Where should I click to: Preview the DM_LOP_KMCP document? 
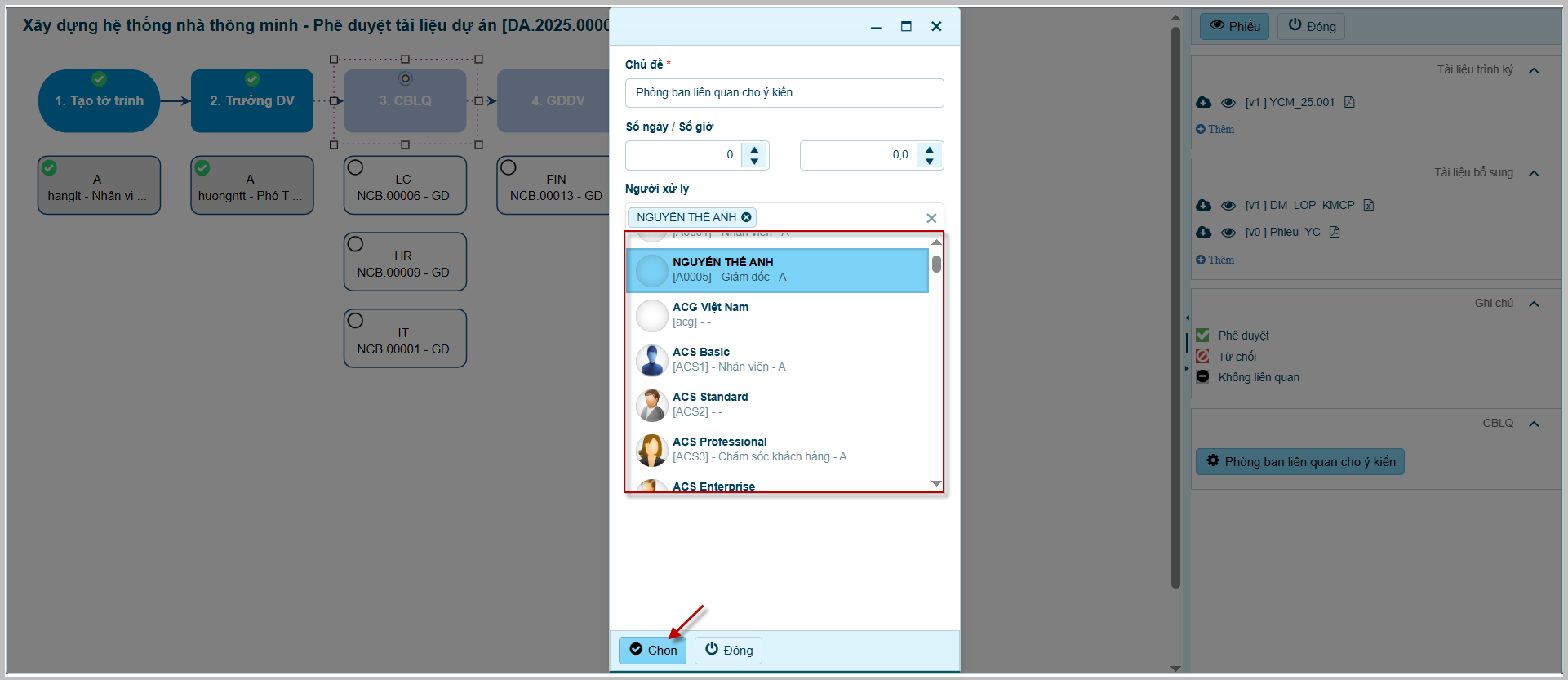pos(1228,206)
